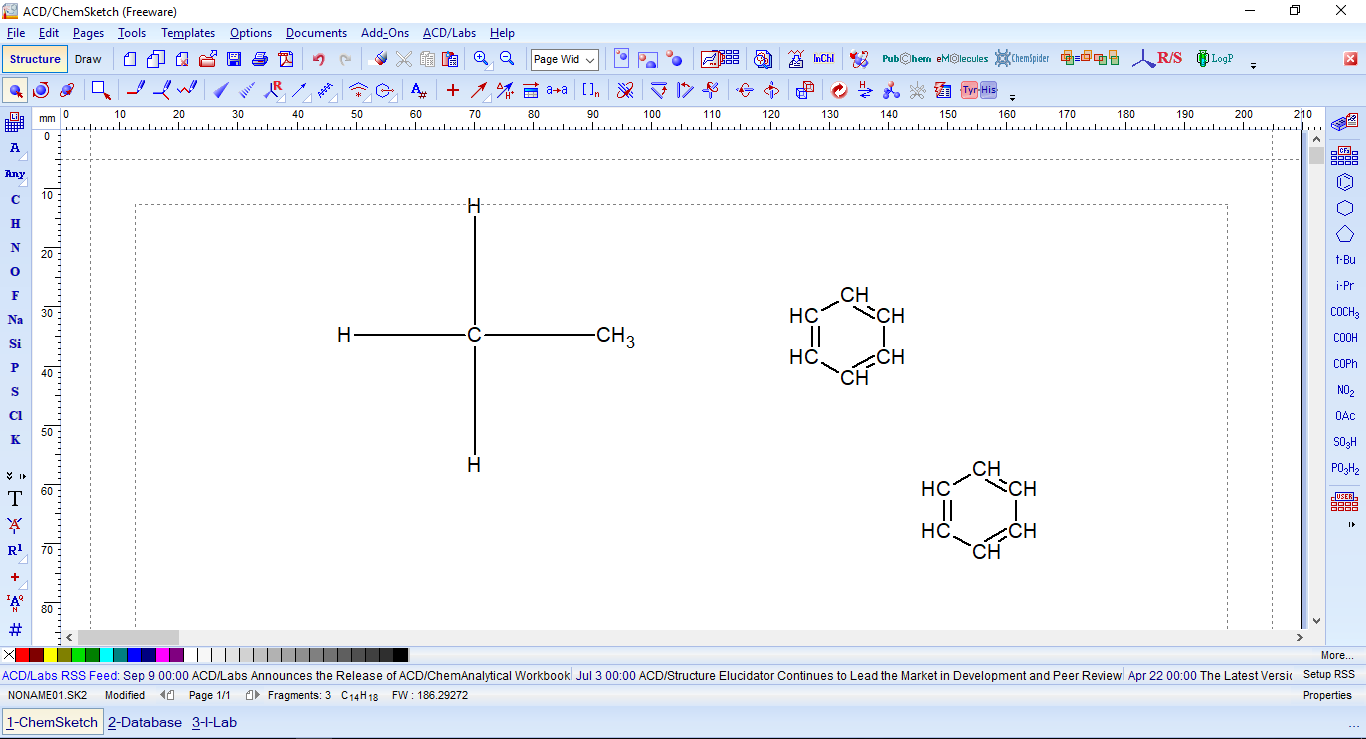
Task: Toggle the Select/Move tool
Action: (x=16, y=91)
